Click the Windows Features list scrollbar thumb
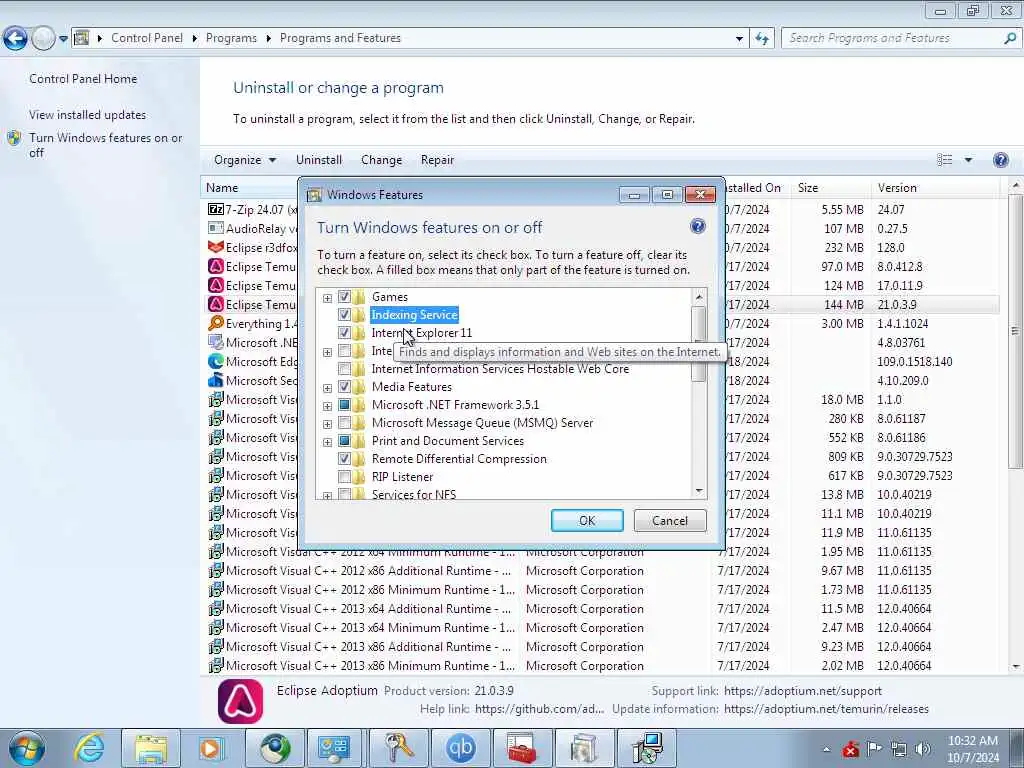This screenshot has height=768, width=1024. (x=698, y=344)
